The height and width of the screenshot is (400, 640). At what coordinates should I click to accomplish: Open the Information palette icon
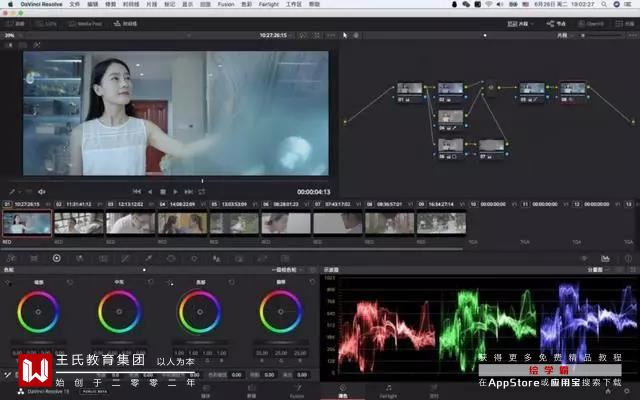click(x=628, y=258)
